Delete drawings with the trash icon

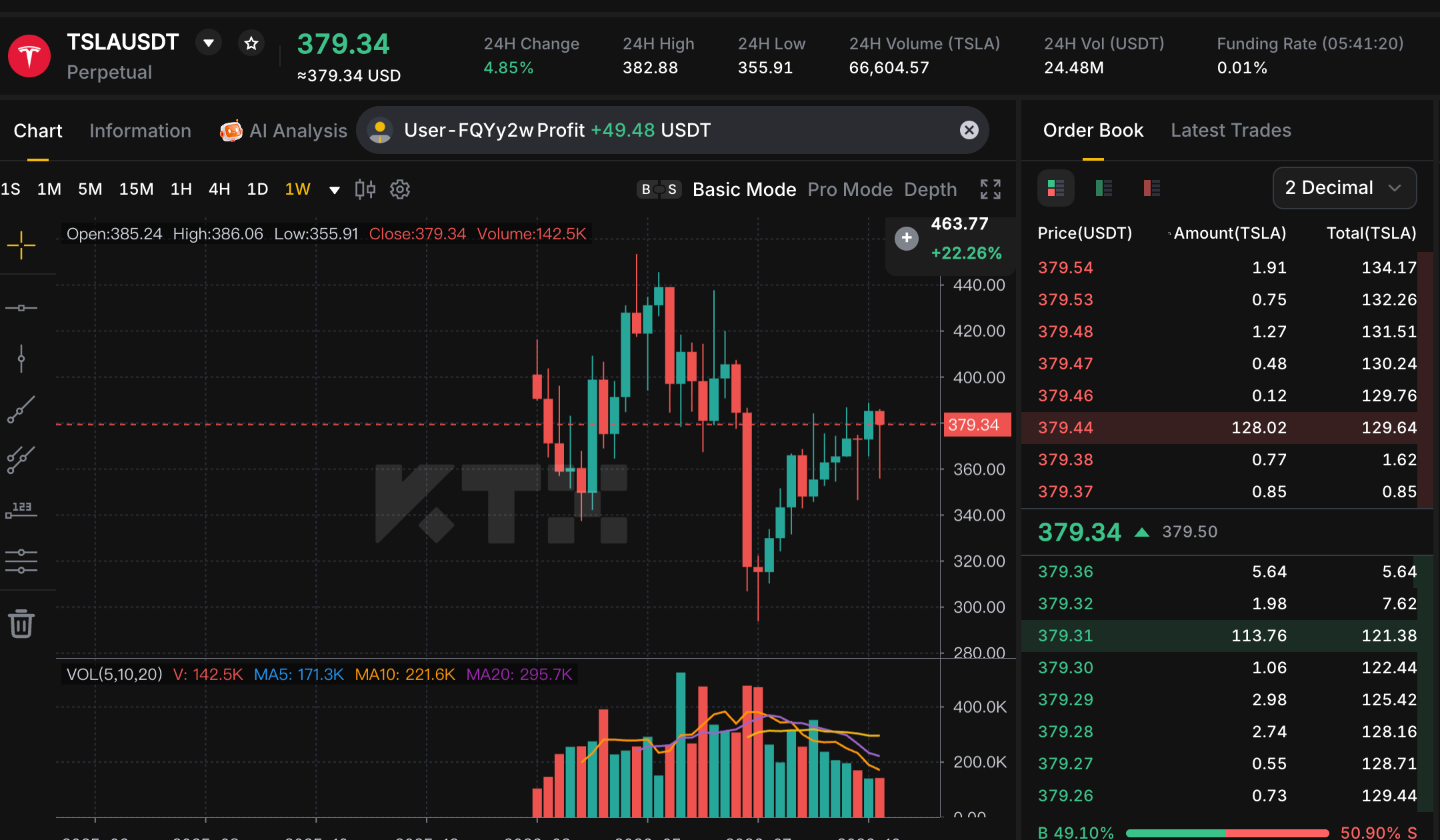tap(21, 624)
